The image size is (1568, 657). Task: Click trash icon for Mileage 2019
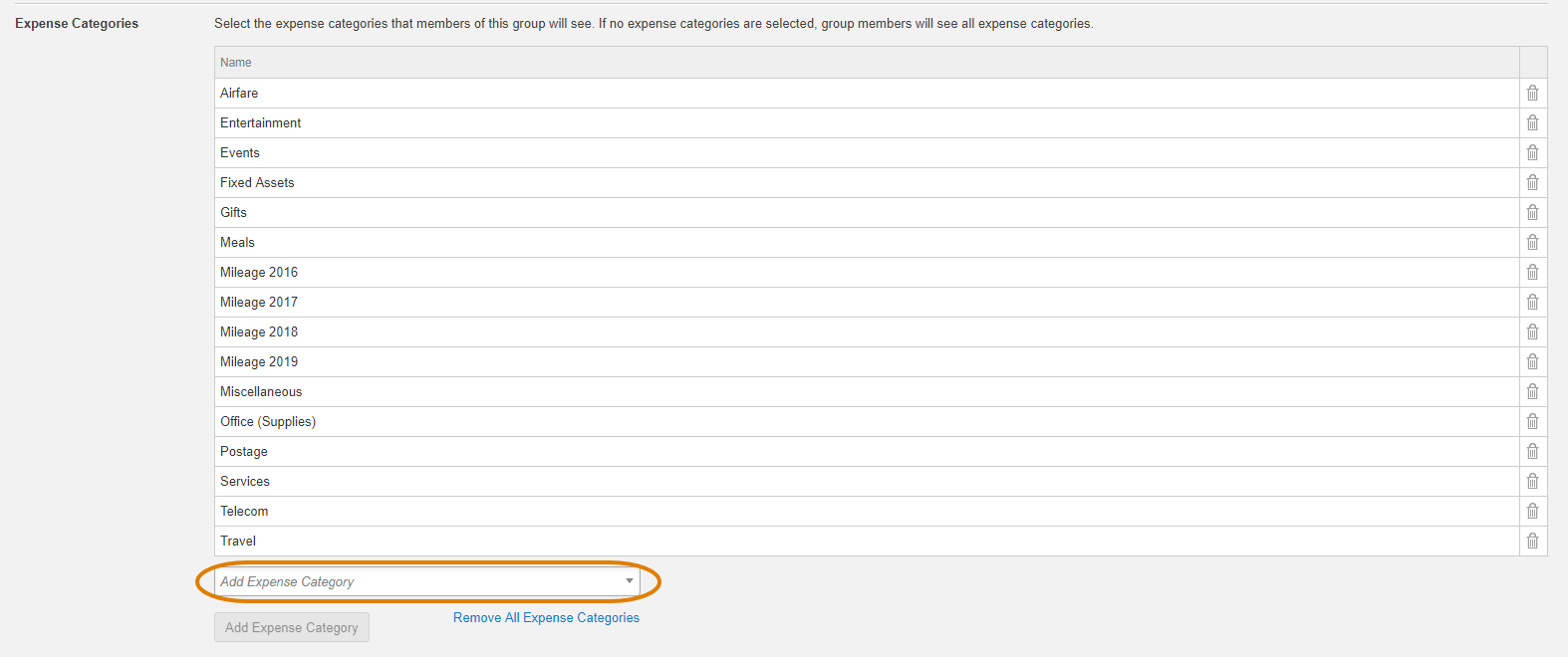click(1532, 361)
